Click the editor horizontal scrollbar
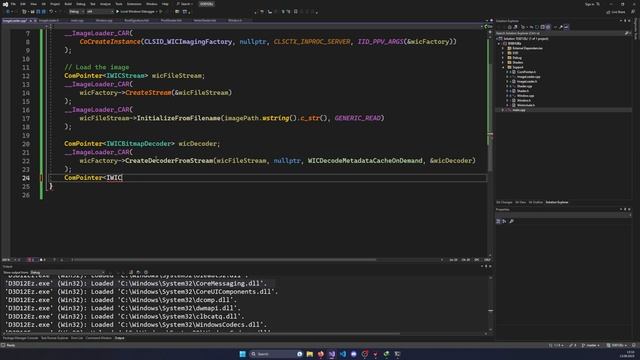 click(x=224, y=260)
